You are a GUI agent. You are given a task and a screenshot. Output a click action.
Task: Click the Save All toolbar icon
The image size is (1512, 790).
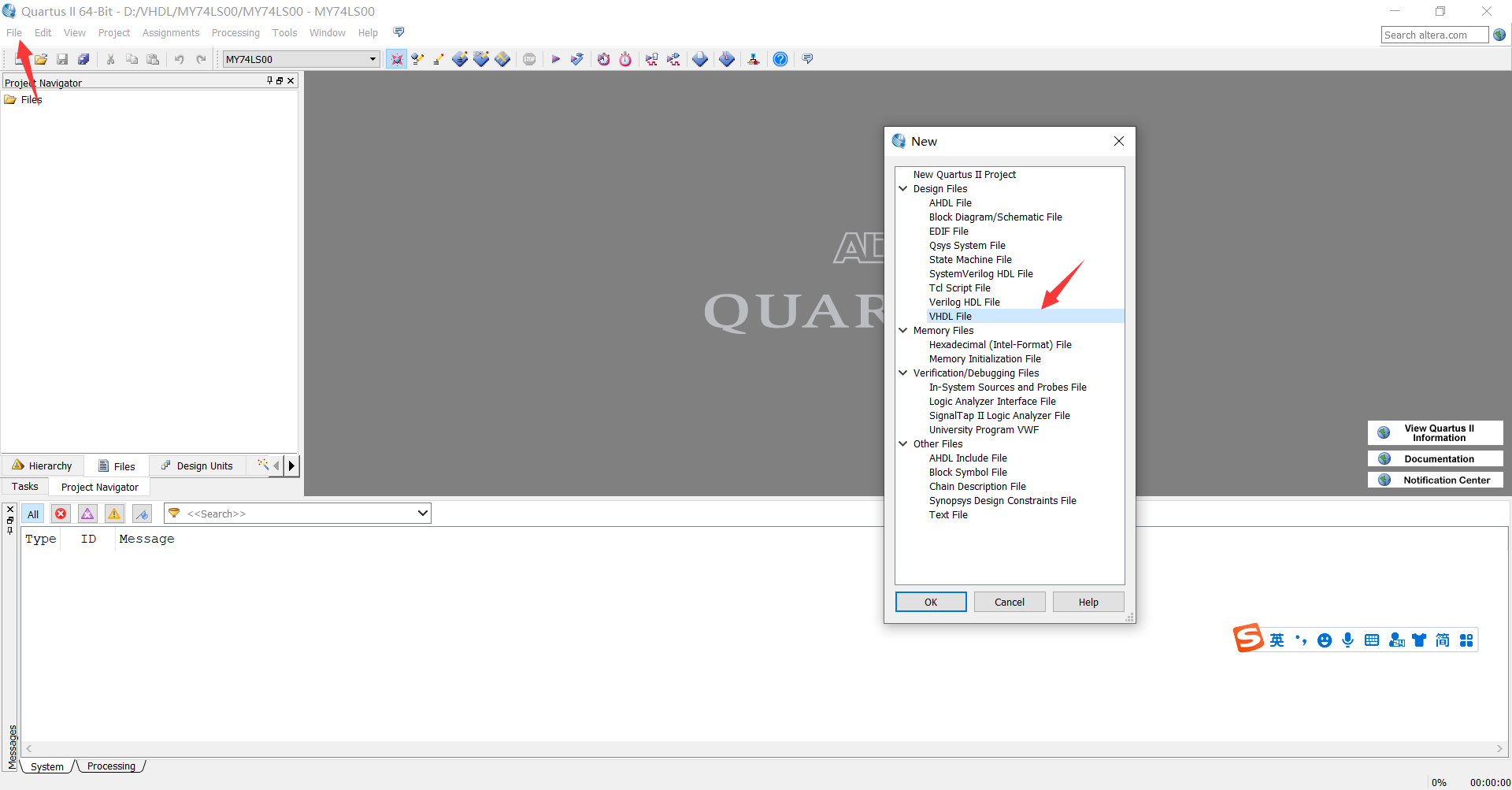tap(83, 59)
